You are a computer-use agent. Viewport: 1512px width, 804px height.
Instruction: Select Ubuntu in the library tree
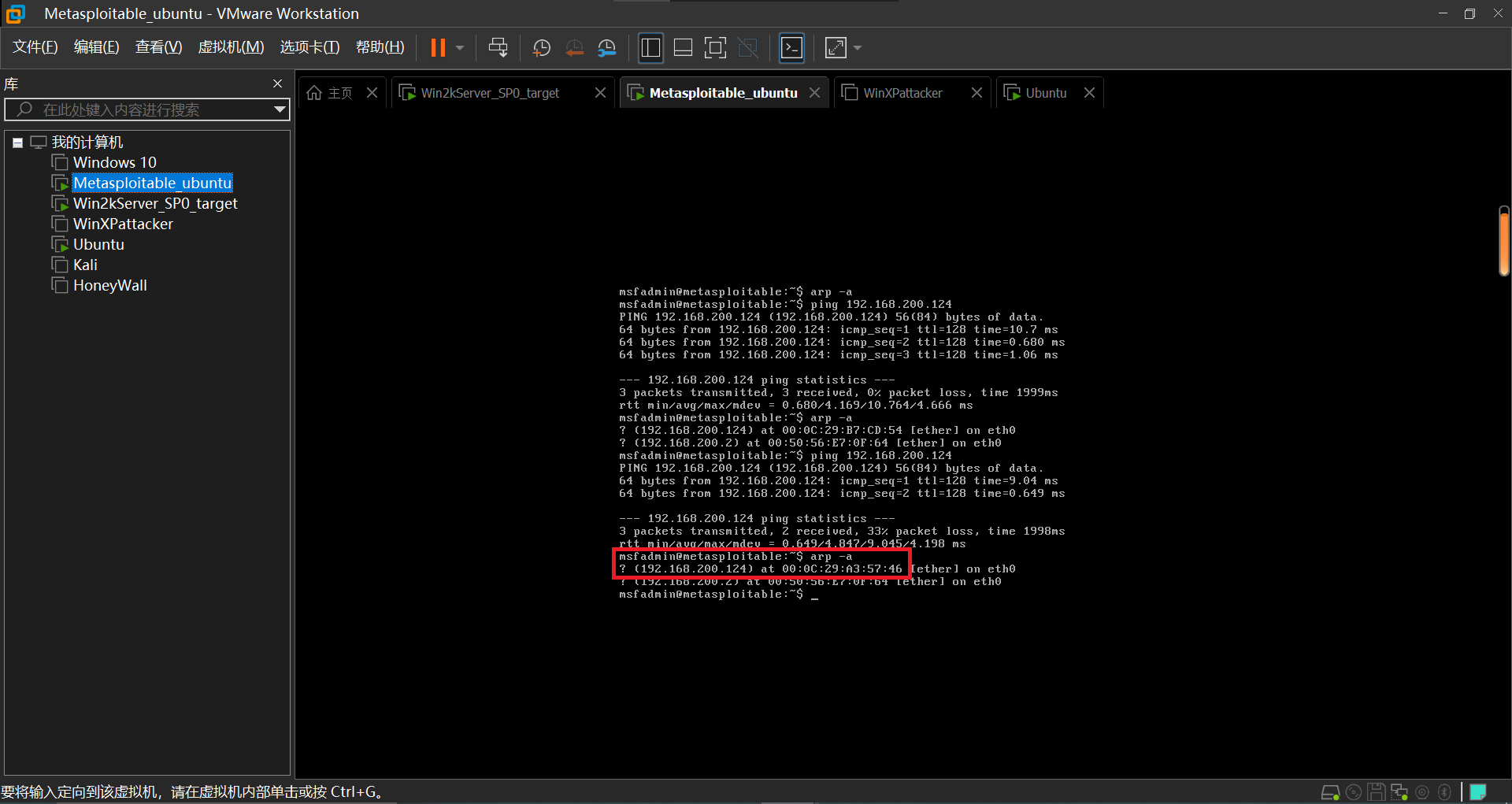(x=98, y=244)
